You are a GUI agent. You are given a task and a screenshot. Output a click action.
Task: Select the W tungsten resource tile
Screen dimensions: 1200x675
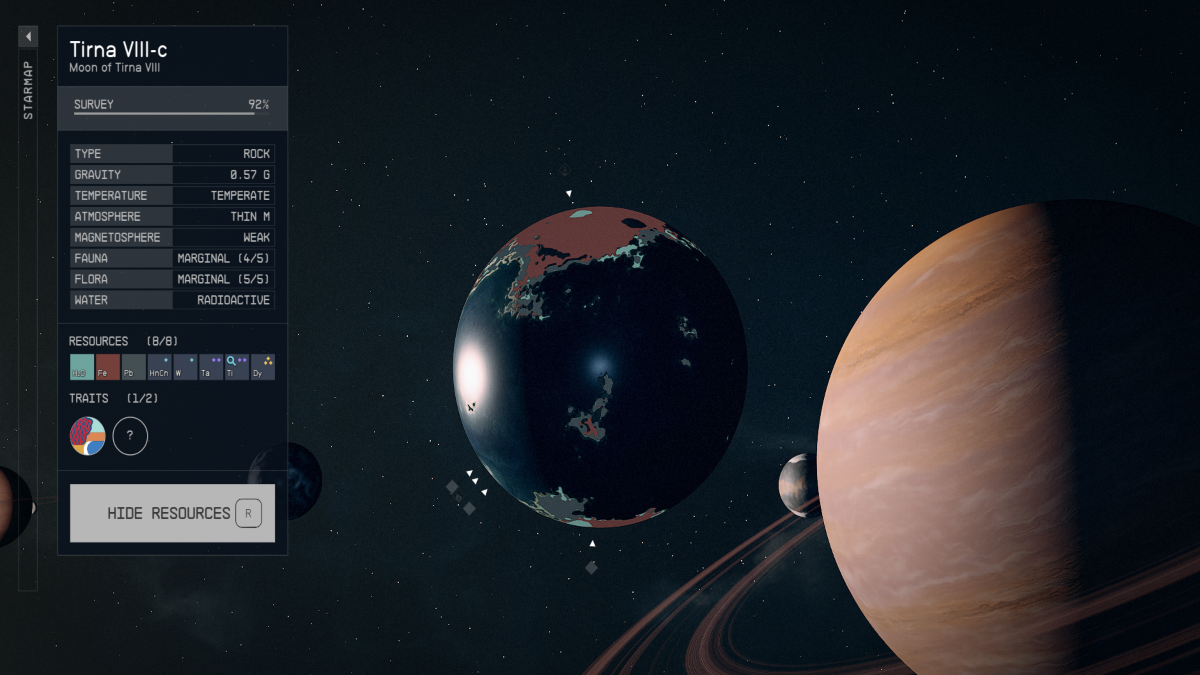[x=186, y=367]
